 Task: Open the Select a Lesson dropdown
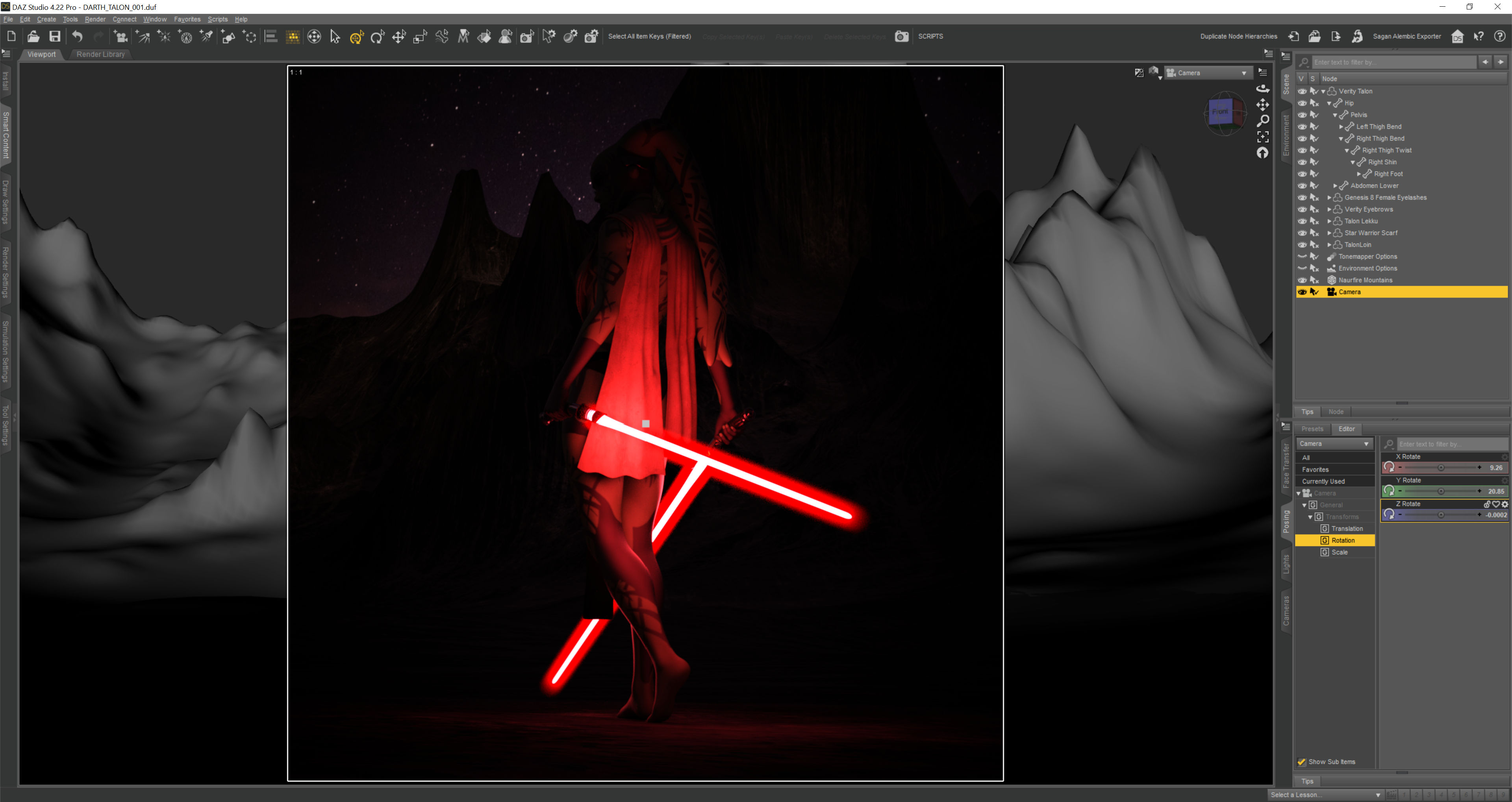tap(1325, 795)
